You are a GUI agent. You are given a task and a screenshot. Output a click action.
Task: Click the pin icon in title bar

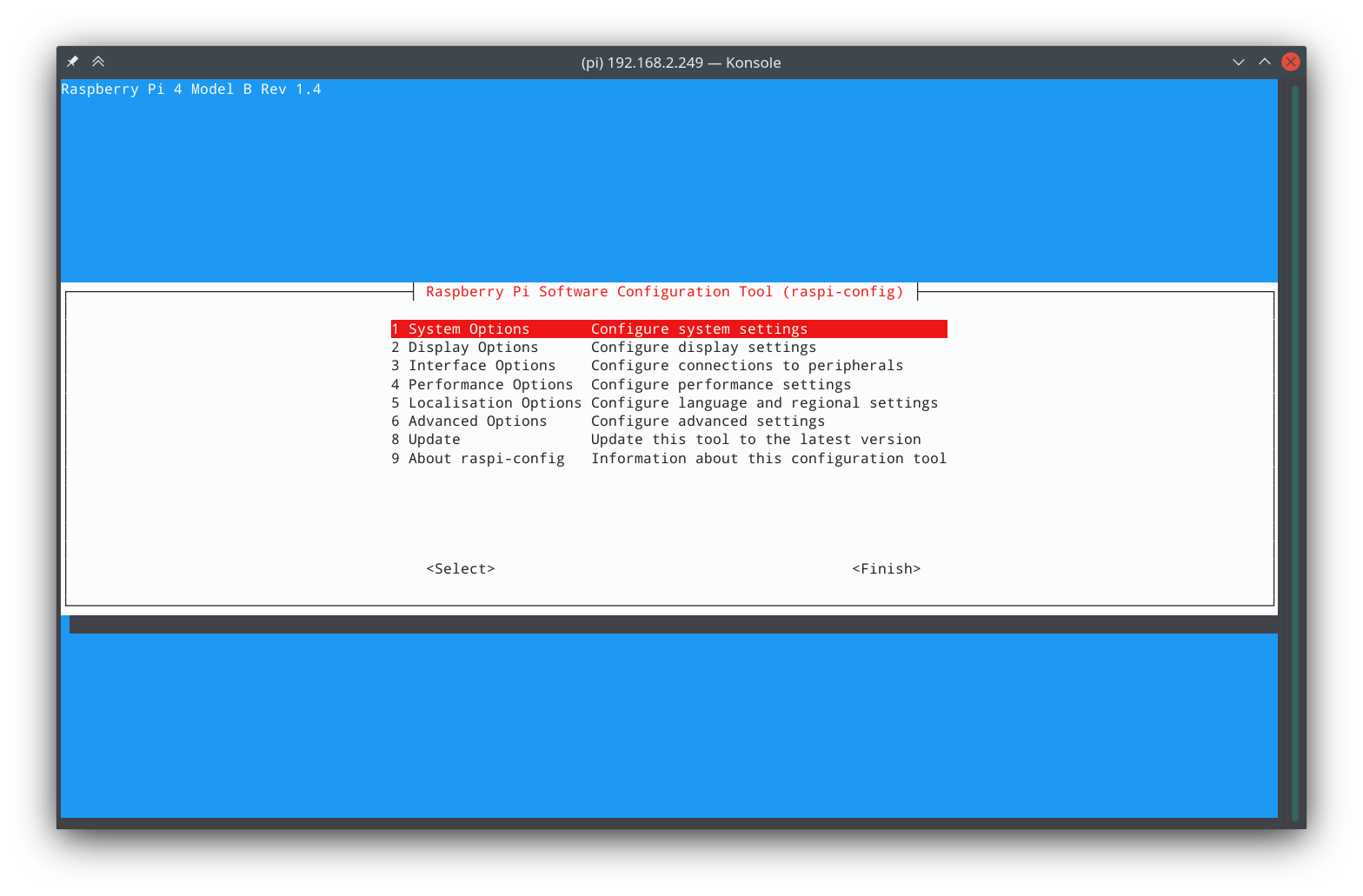(73, 62)
